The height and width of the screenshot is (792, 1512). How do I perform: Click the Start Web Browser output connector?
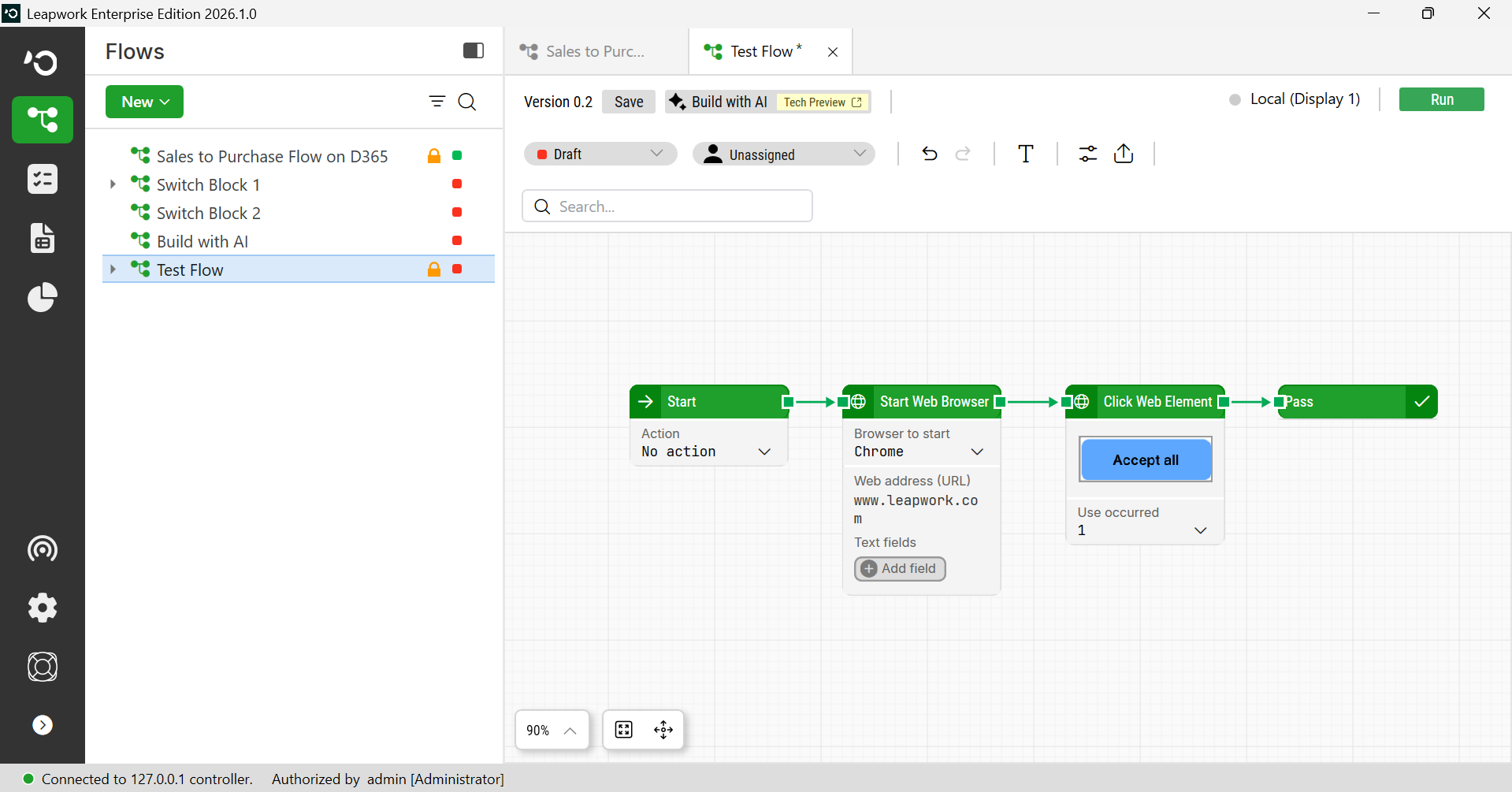click(1000, 402)
